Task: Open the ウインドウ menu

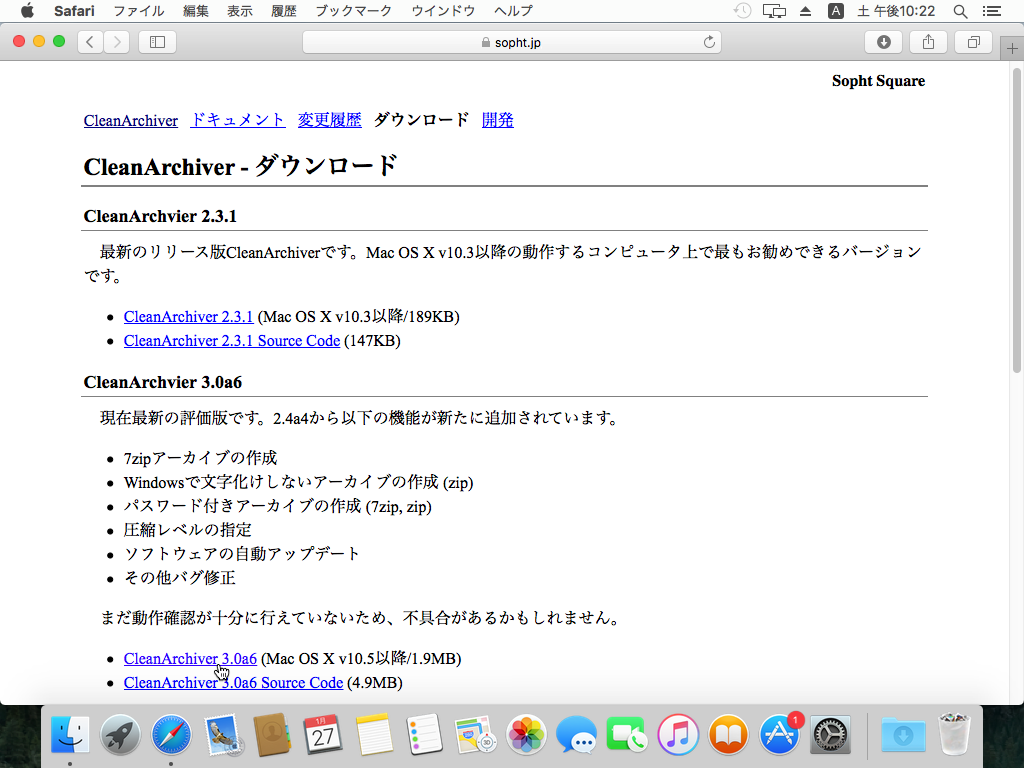Action: pyautogui.click(x=443, y=11)
